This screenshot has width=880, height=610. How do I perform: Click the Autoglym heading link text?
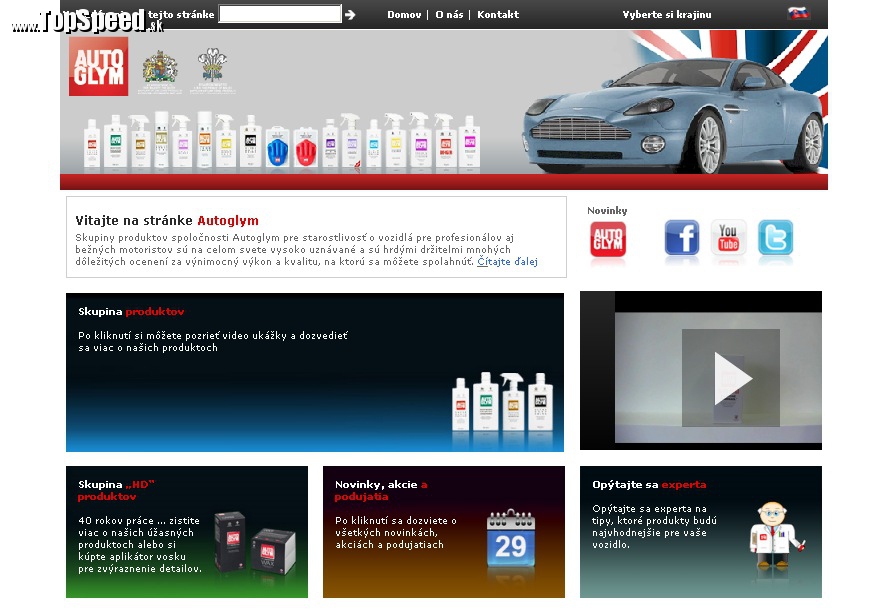(228, 221)
